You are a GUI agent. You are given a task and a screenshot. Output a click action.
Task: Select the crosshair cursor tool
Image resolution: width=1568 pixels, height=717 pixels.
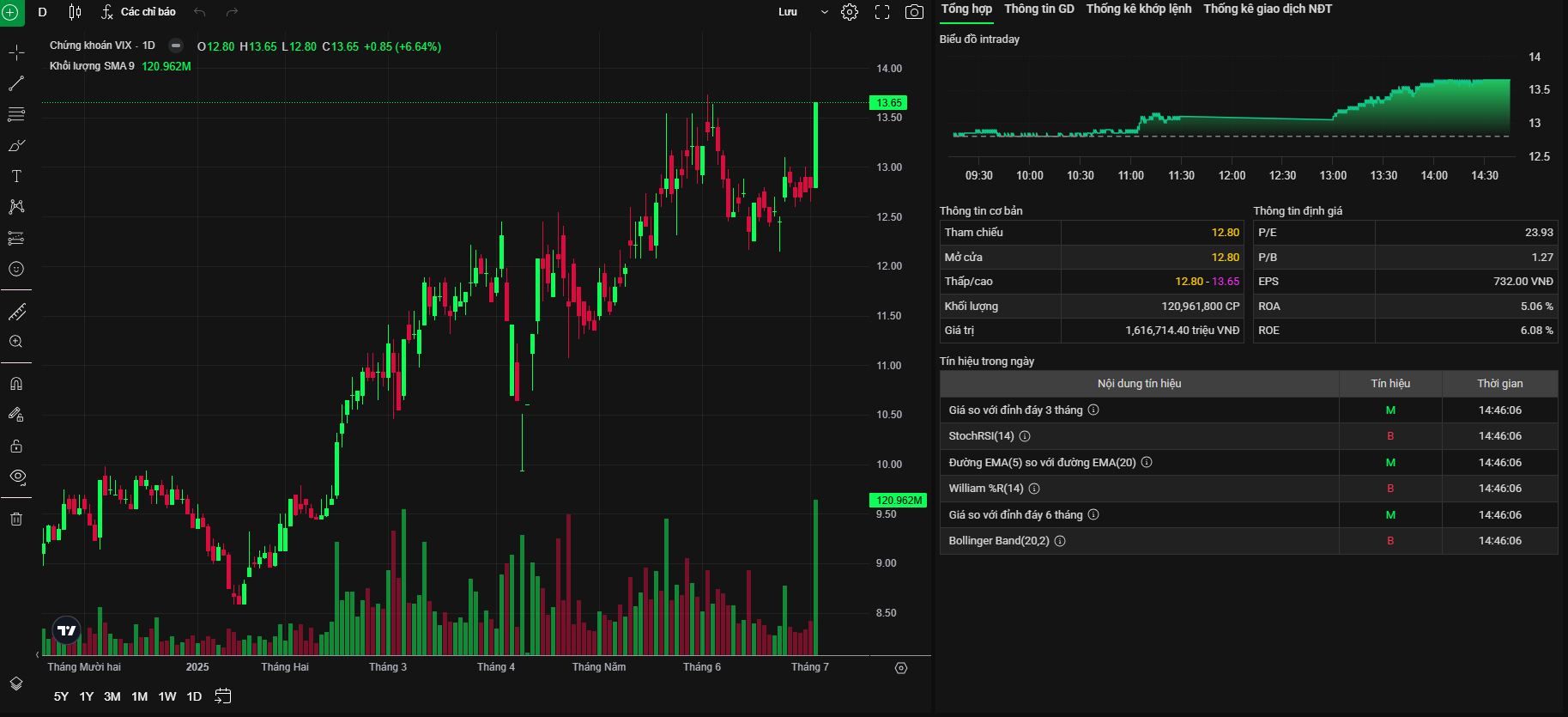(16, 53)
